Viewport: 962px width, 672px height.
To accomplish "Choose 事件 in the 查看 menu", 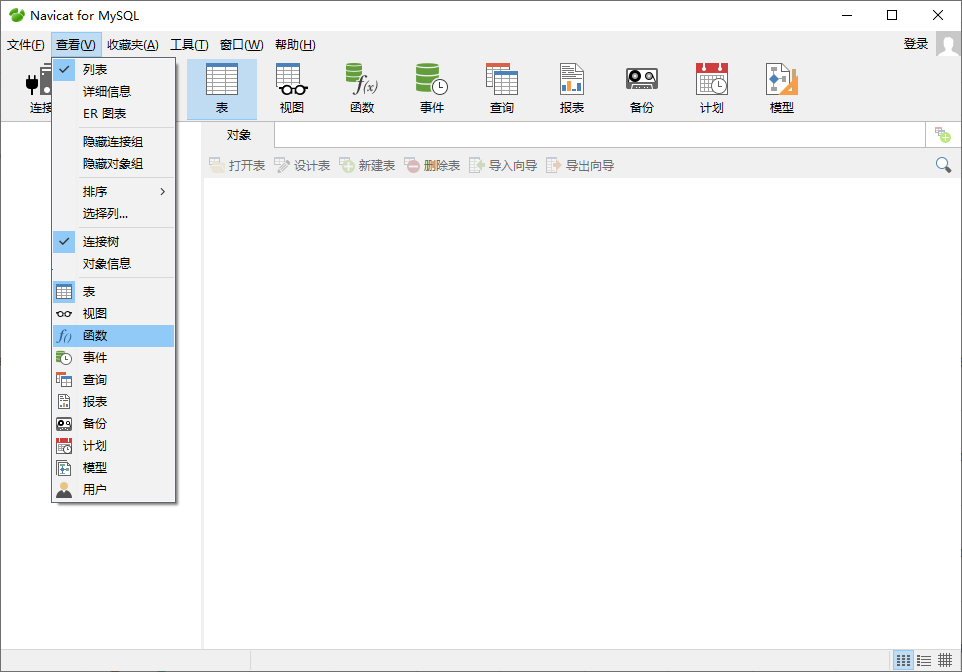I will pos(114,358).
